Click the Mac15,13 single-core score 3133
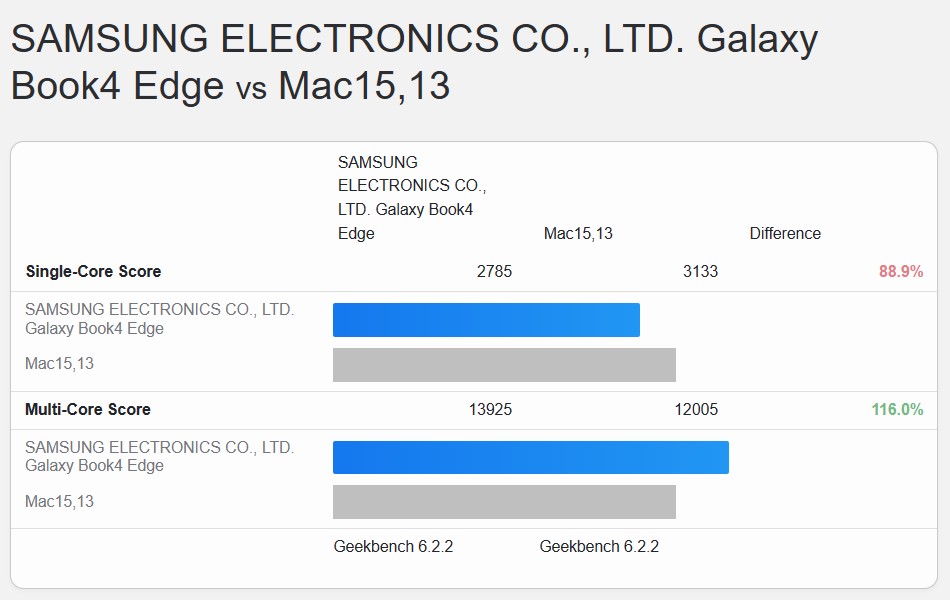950x600 pixels. click(x=700, y=271)
